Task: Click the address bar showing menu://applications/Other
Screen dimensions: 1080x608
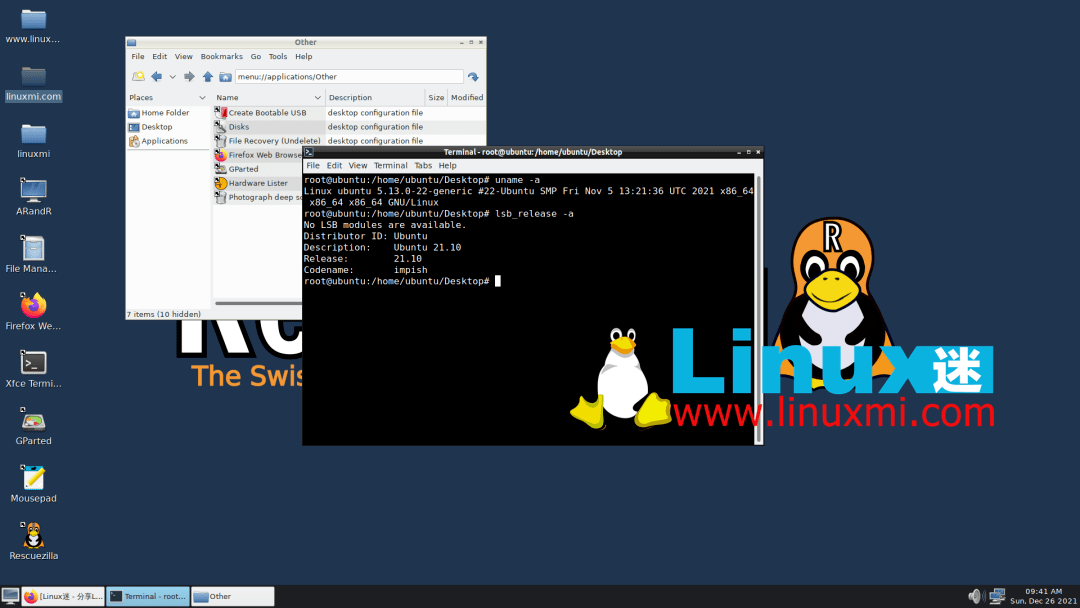Action: point(348,77)
